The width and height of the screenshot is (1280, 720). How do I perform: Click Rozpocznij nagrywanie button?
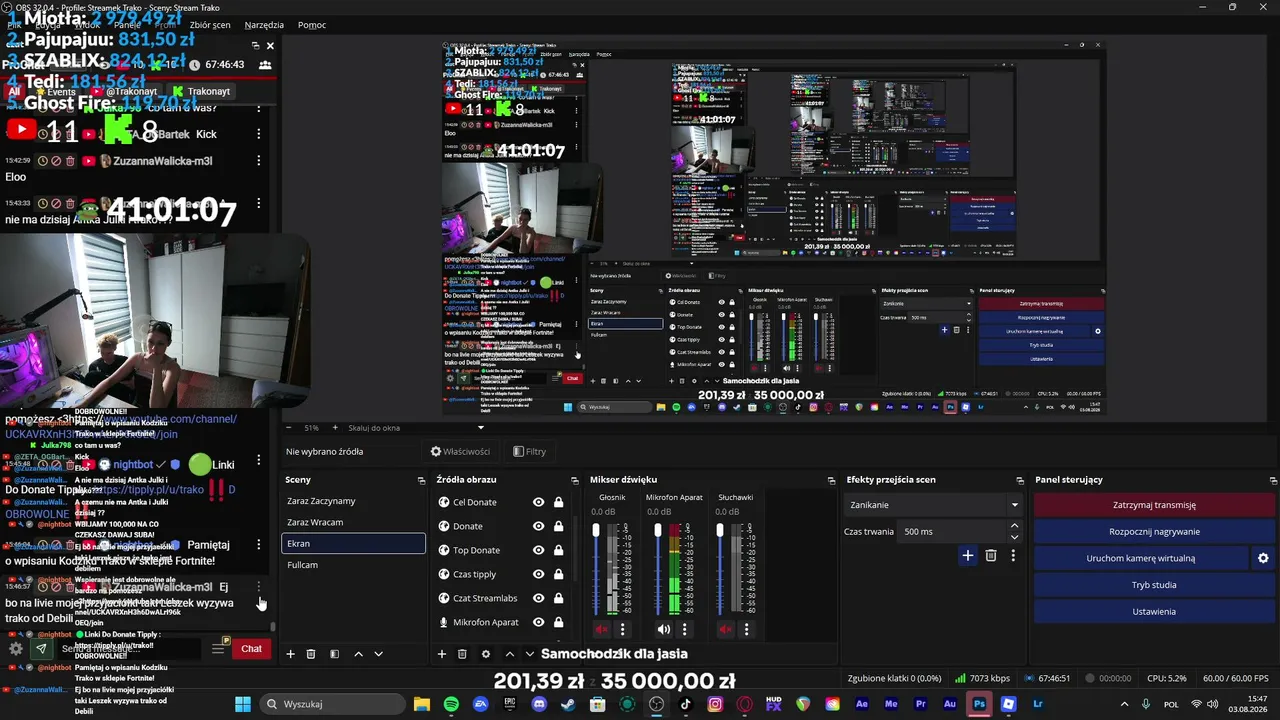[x=1154, y=532]
